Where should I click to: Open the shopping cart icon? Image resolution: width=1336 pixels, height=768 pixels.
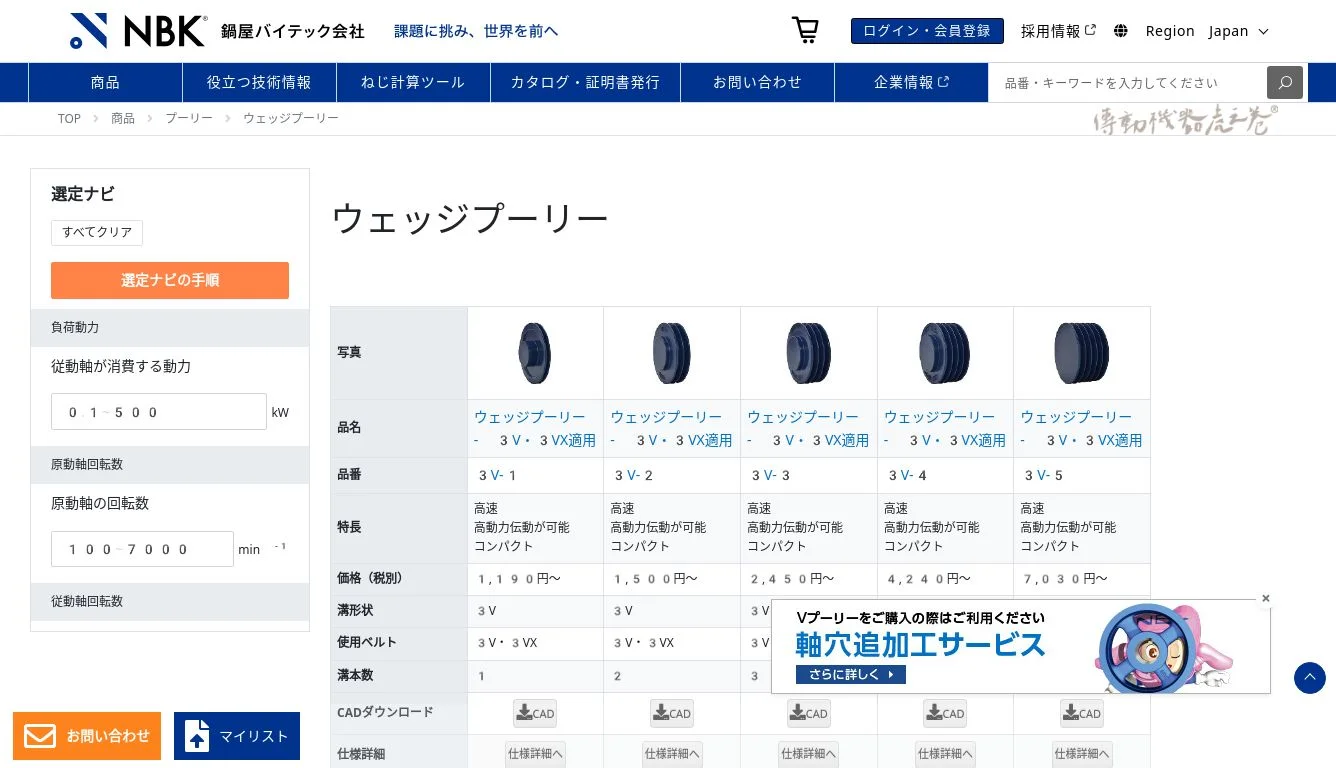tap(805, 30)
